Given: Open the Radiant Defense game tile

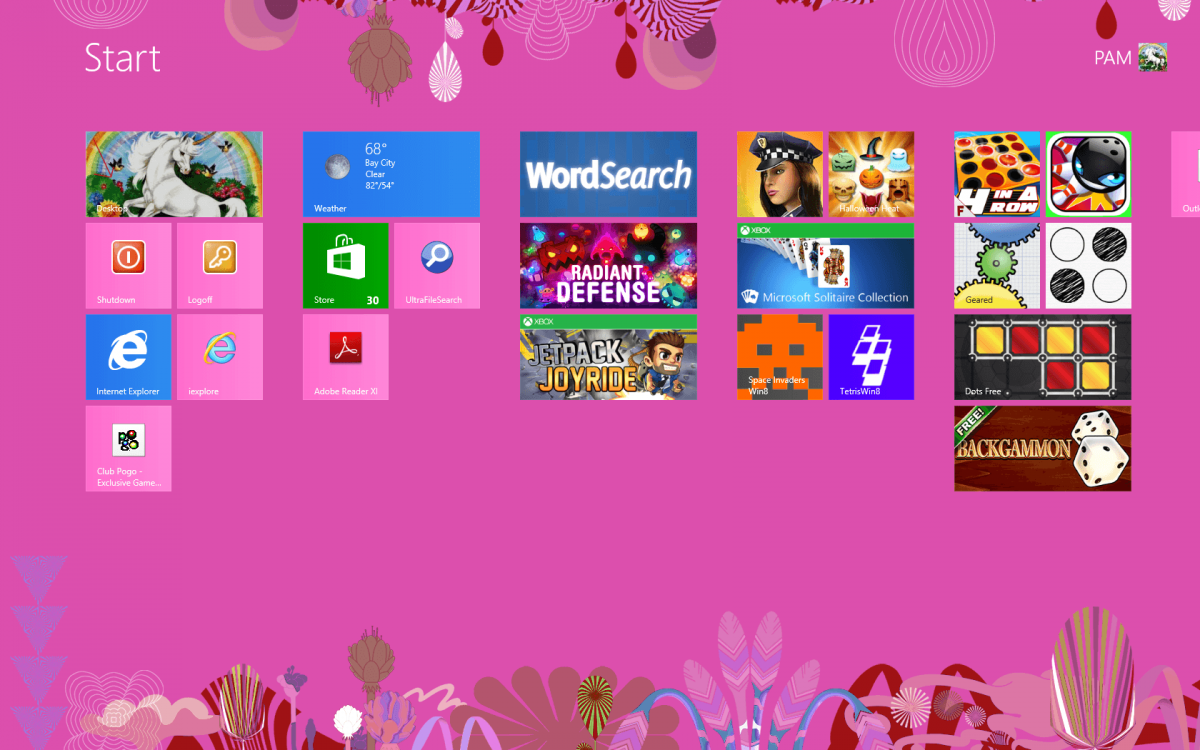Looking at the screenshot, I should 608,266.
